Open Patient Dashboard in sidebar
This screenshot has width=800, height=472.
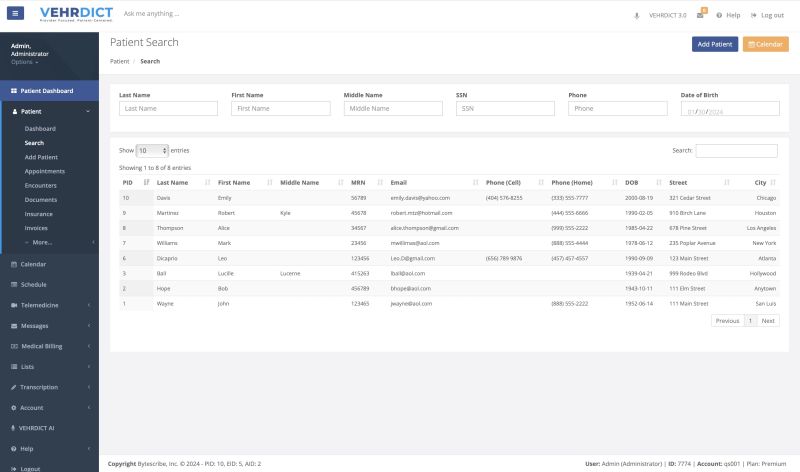click(x=49, y=91)
